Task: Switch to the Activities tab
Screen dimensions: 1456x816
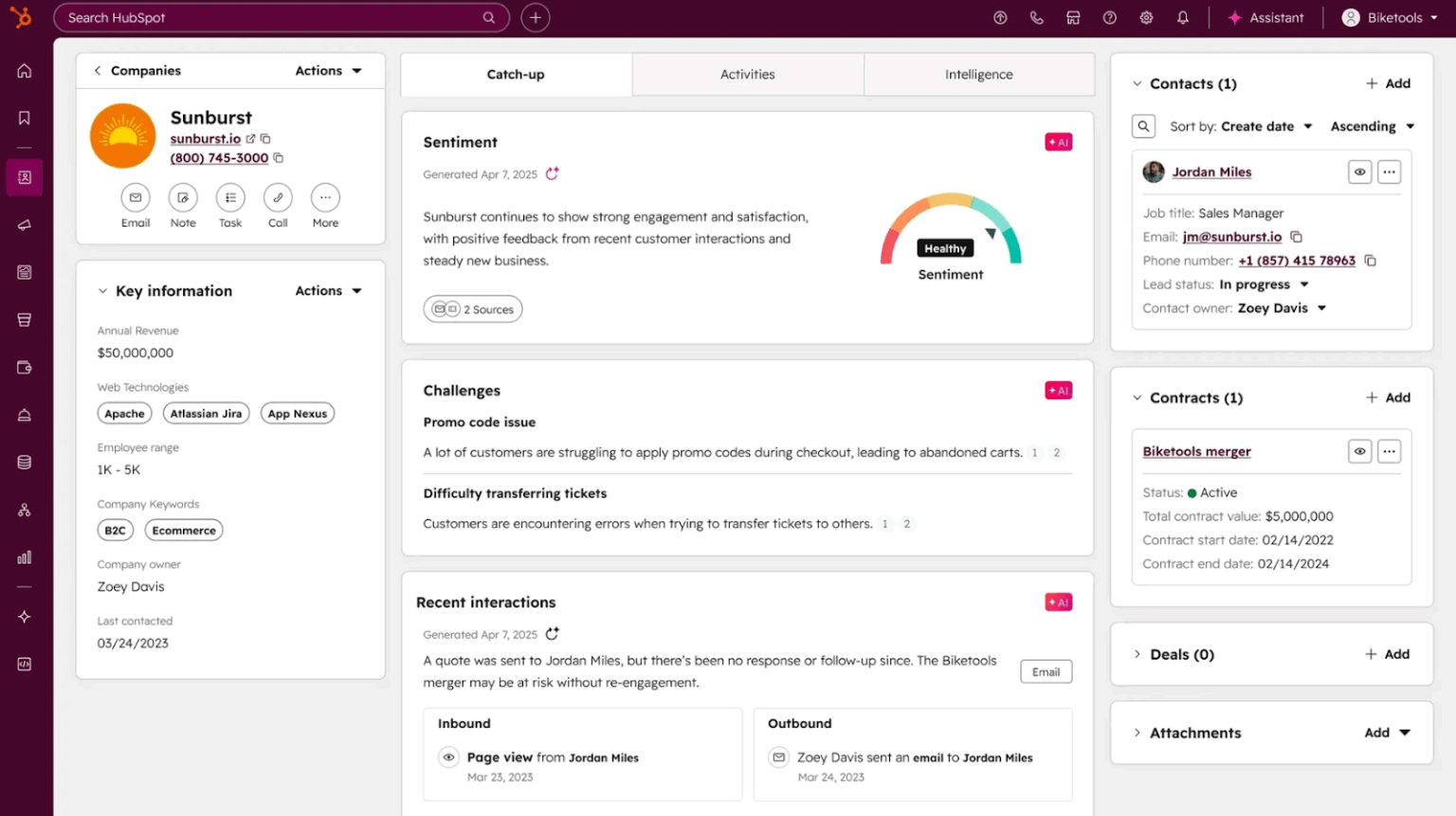Action: click(x=748, y=74)
